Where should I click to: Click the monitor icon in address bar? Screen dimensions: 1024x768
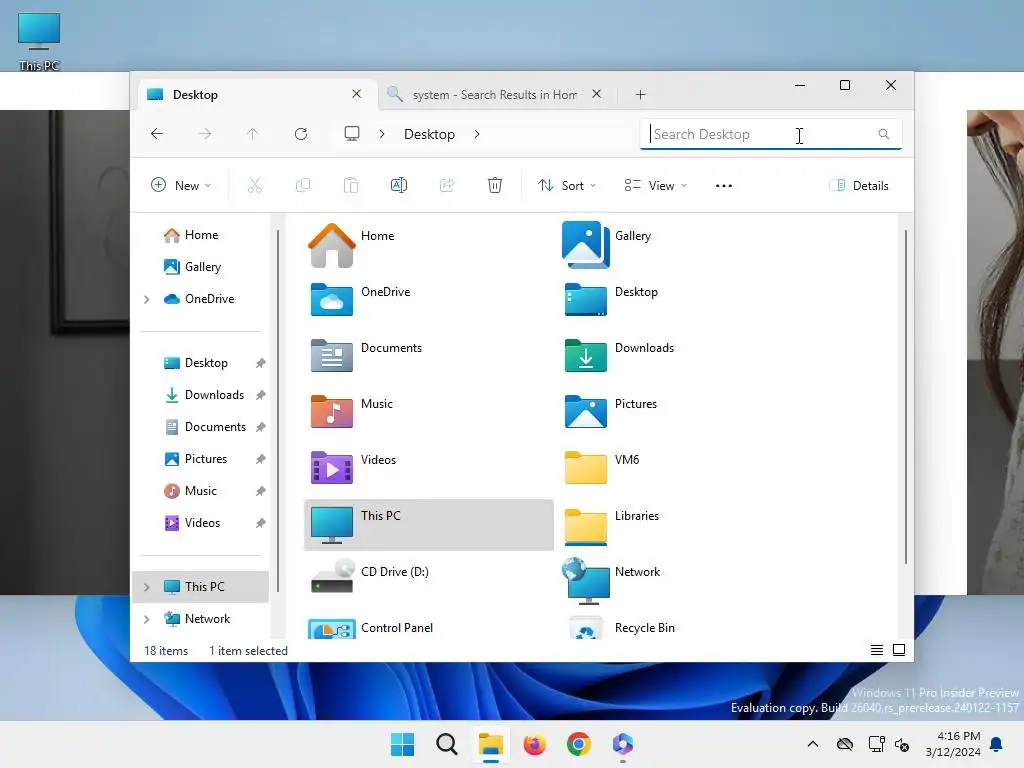[x=352, y=134]
